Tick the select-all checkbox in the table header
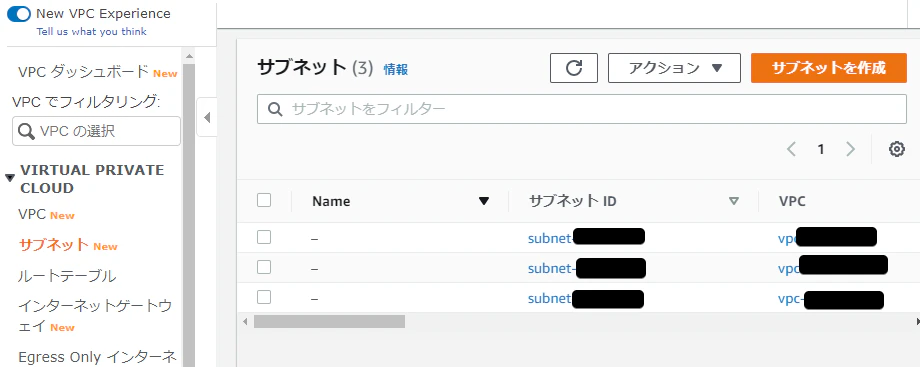 [264, 200]
